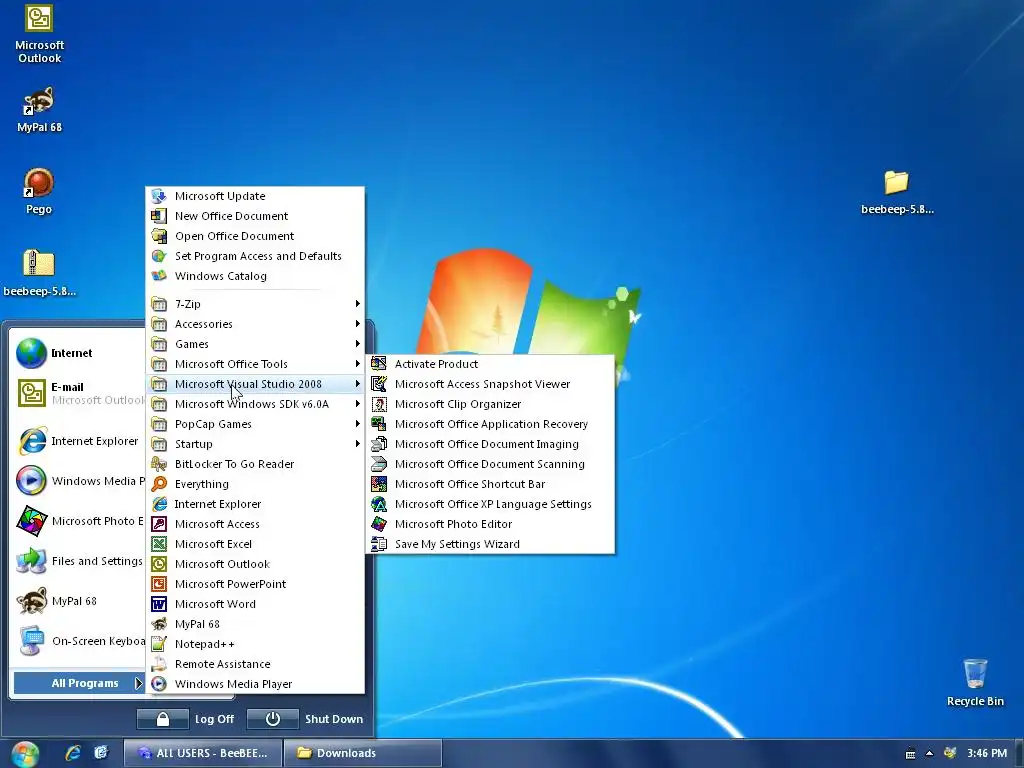
Task: Select the Pego desktop shortcut
Action: click(39, 191)
